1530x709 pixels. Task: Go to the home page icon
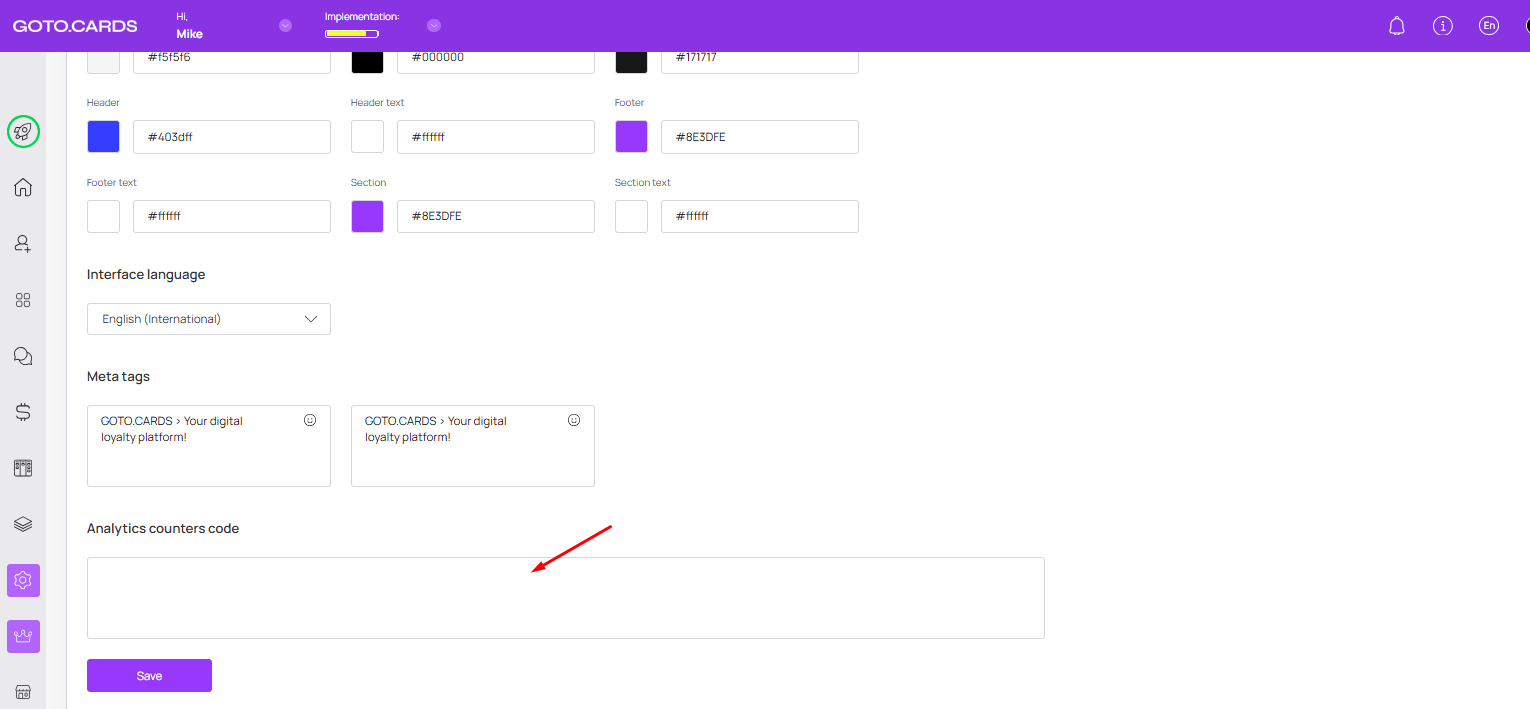(x=23, y=187)
